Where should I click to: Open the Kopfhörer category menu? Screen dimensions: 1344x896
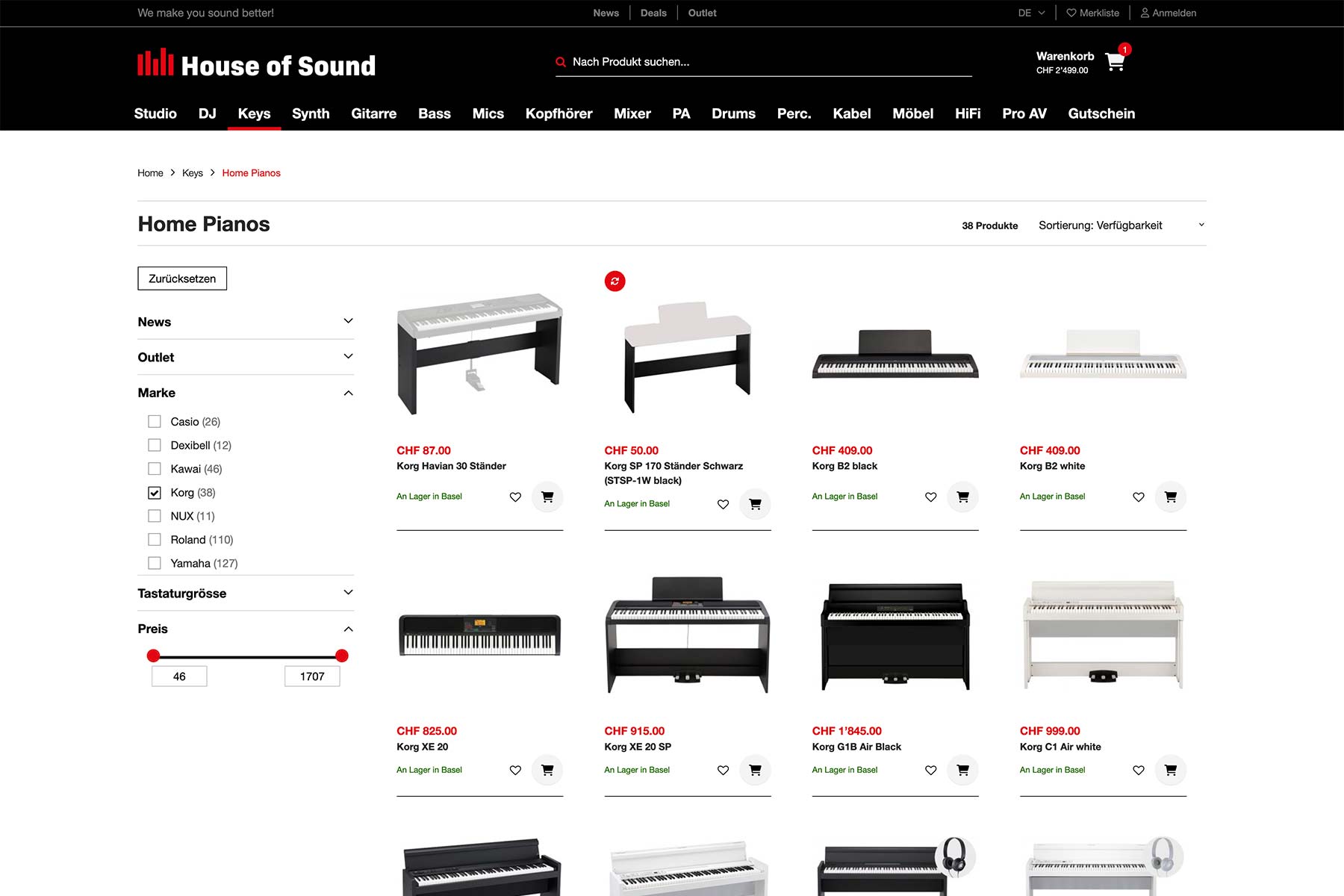(x=559, y=113)
